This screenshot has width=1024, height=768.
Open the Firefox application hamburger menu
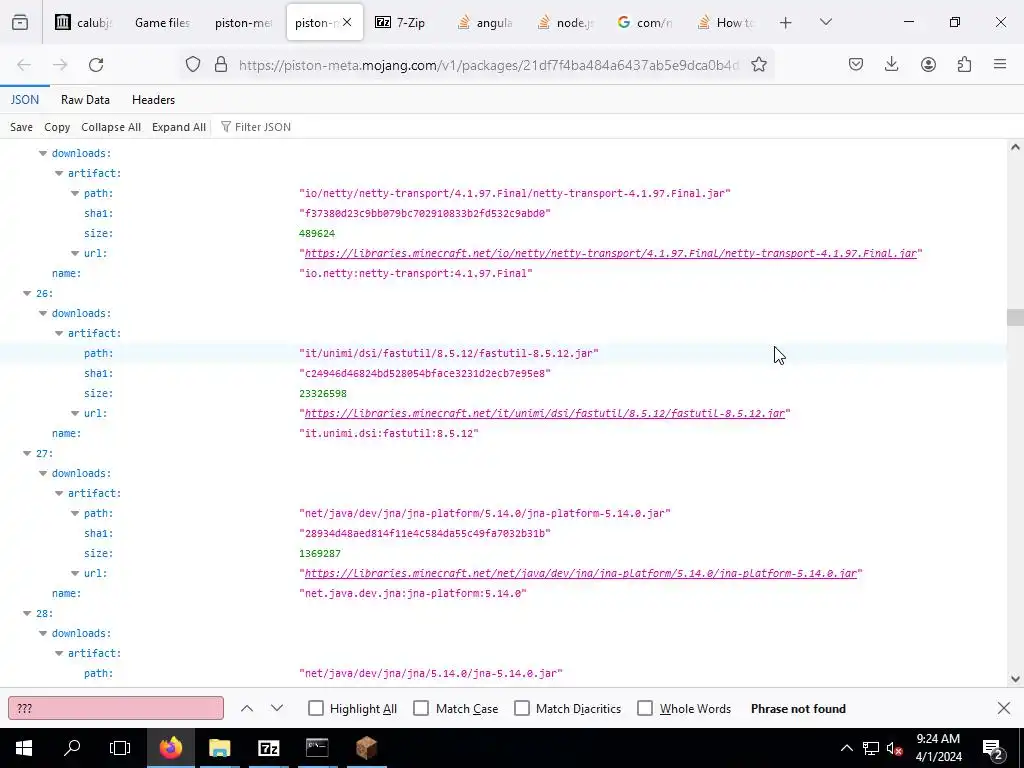click(x=1000, y=65)
